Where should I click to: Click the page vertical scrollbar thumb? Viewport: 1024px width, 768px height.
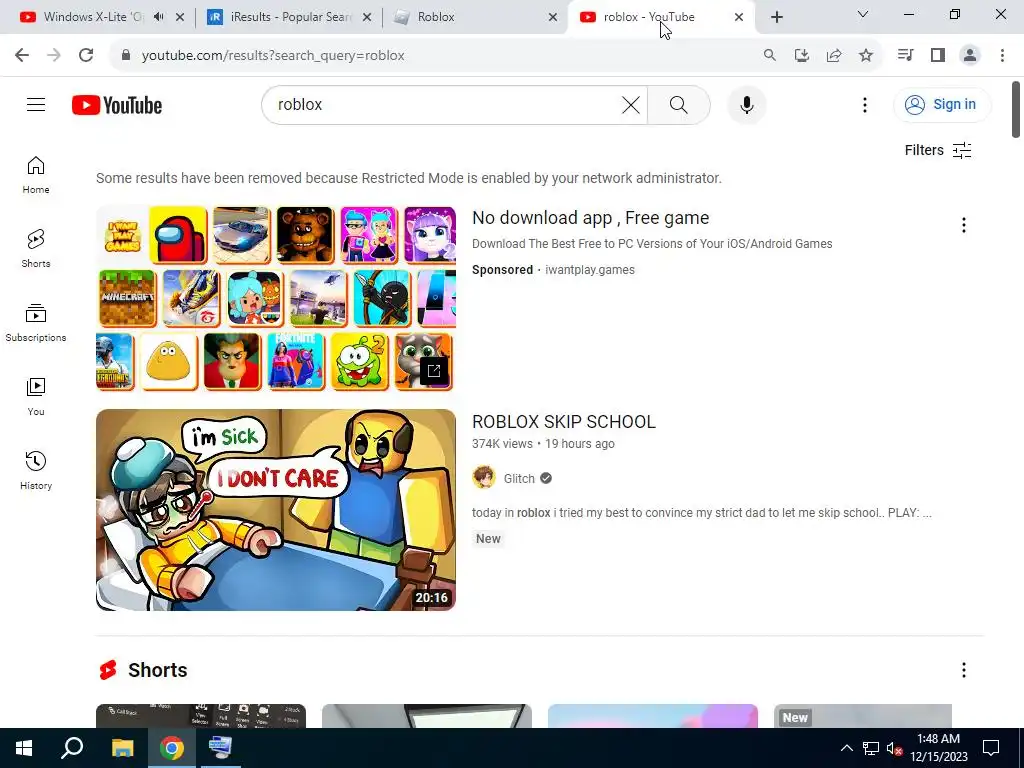1016,110
